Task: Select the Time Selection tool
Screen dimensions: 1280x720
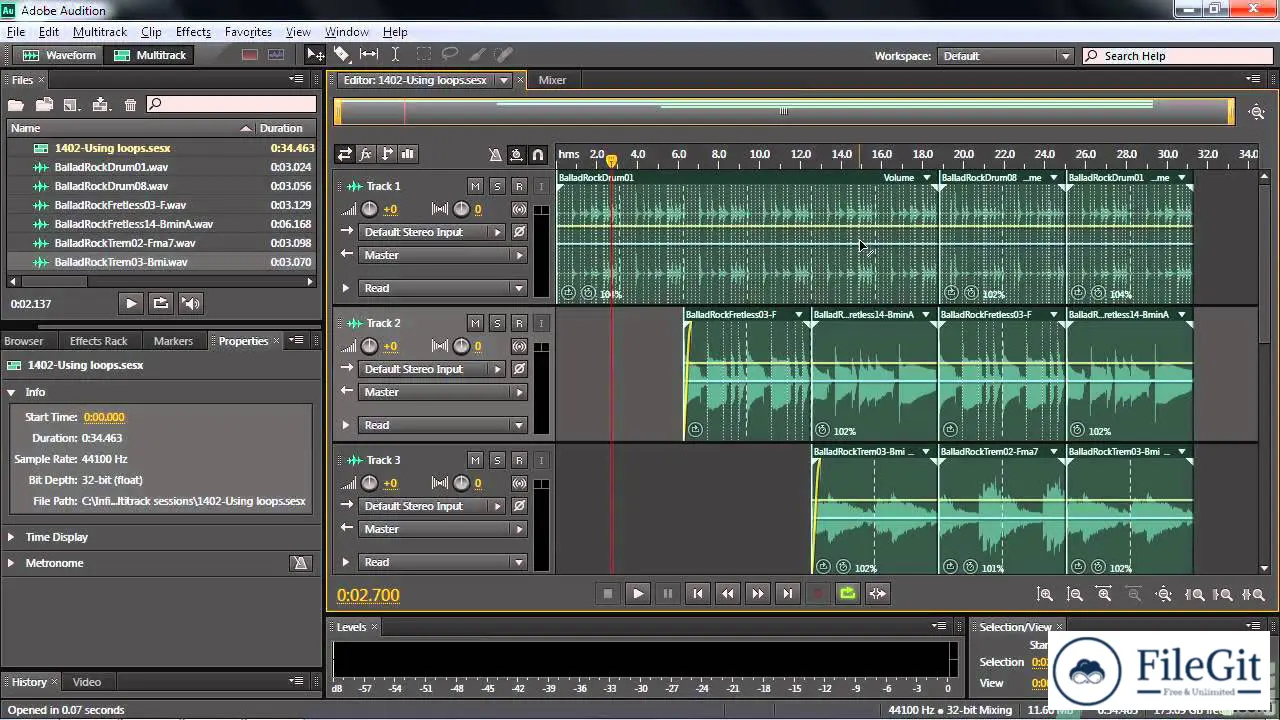Action: (x=396, y=55)
